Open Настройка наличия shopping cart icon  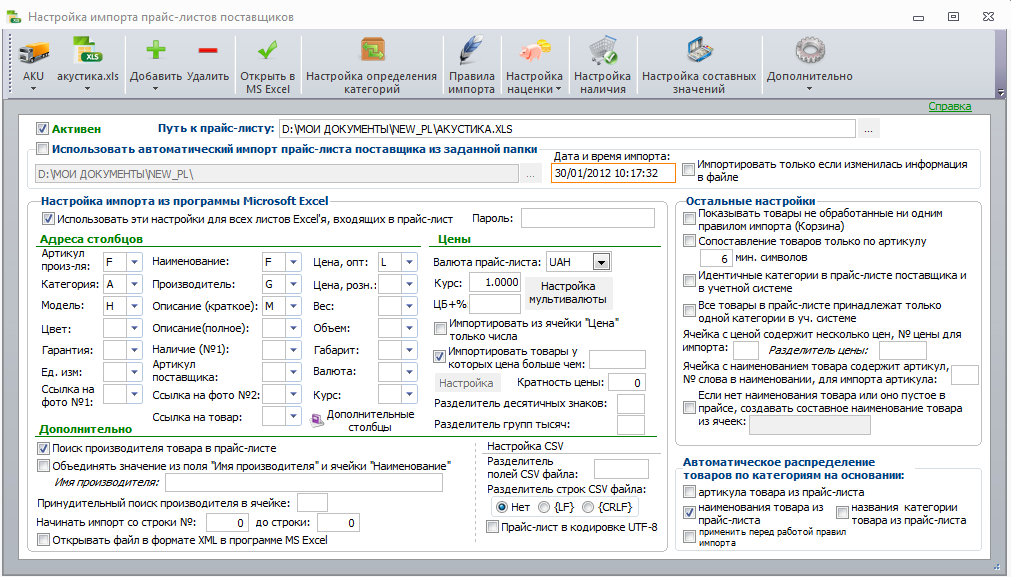coord(603,51)
